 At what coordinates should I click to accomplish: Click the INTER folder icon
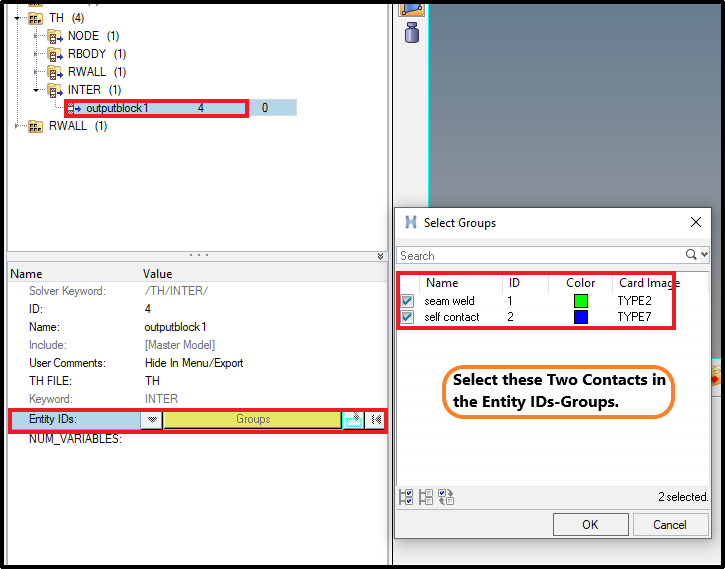(55, 90)
